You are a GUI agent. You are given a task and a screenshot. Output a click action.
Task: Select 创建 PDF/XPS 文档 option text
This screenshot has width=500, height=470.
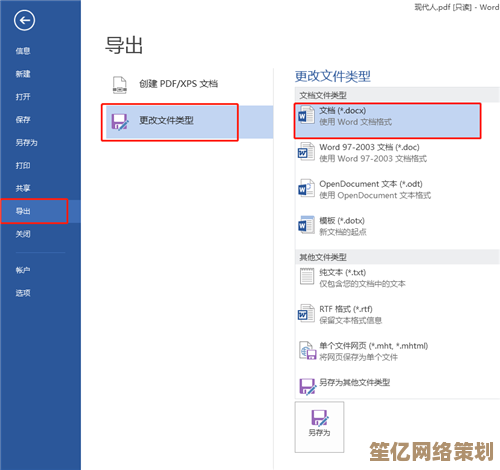(178, 84)
